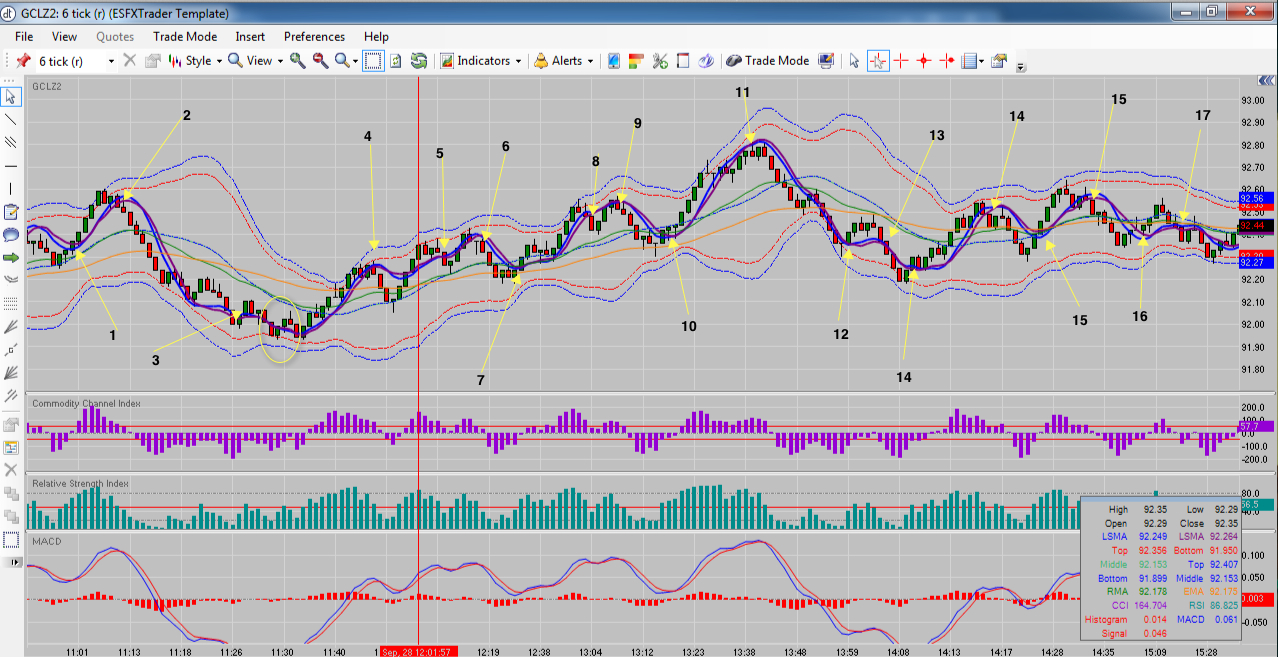The width and height of the screenshot is (1278, 657).
Task: Click the monitor display icon in the toolbar
Action: pos(826,61)
